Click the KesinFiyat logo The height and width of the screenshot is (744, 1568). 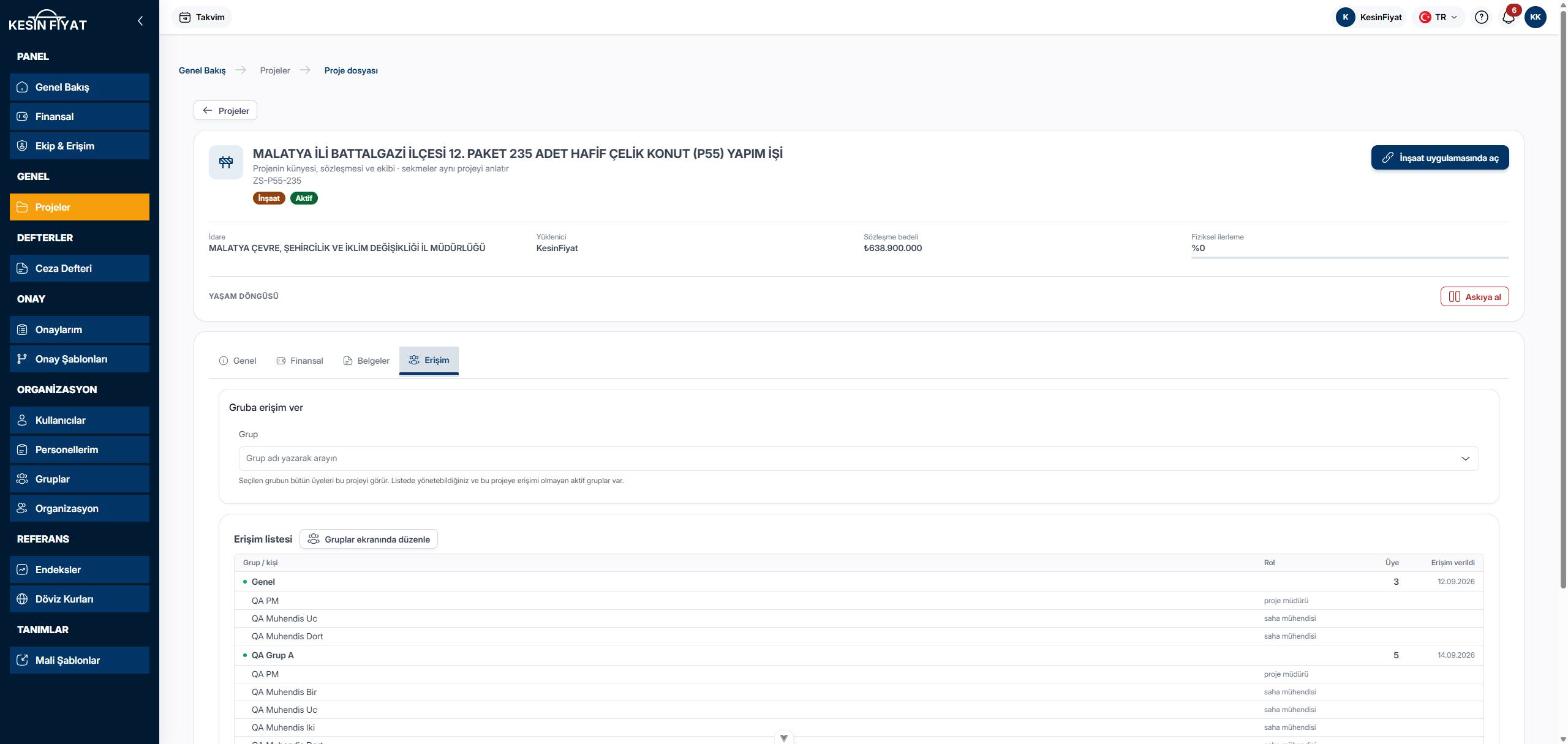click(47, 21)
